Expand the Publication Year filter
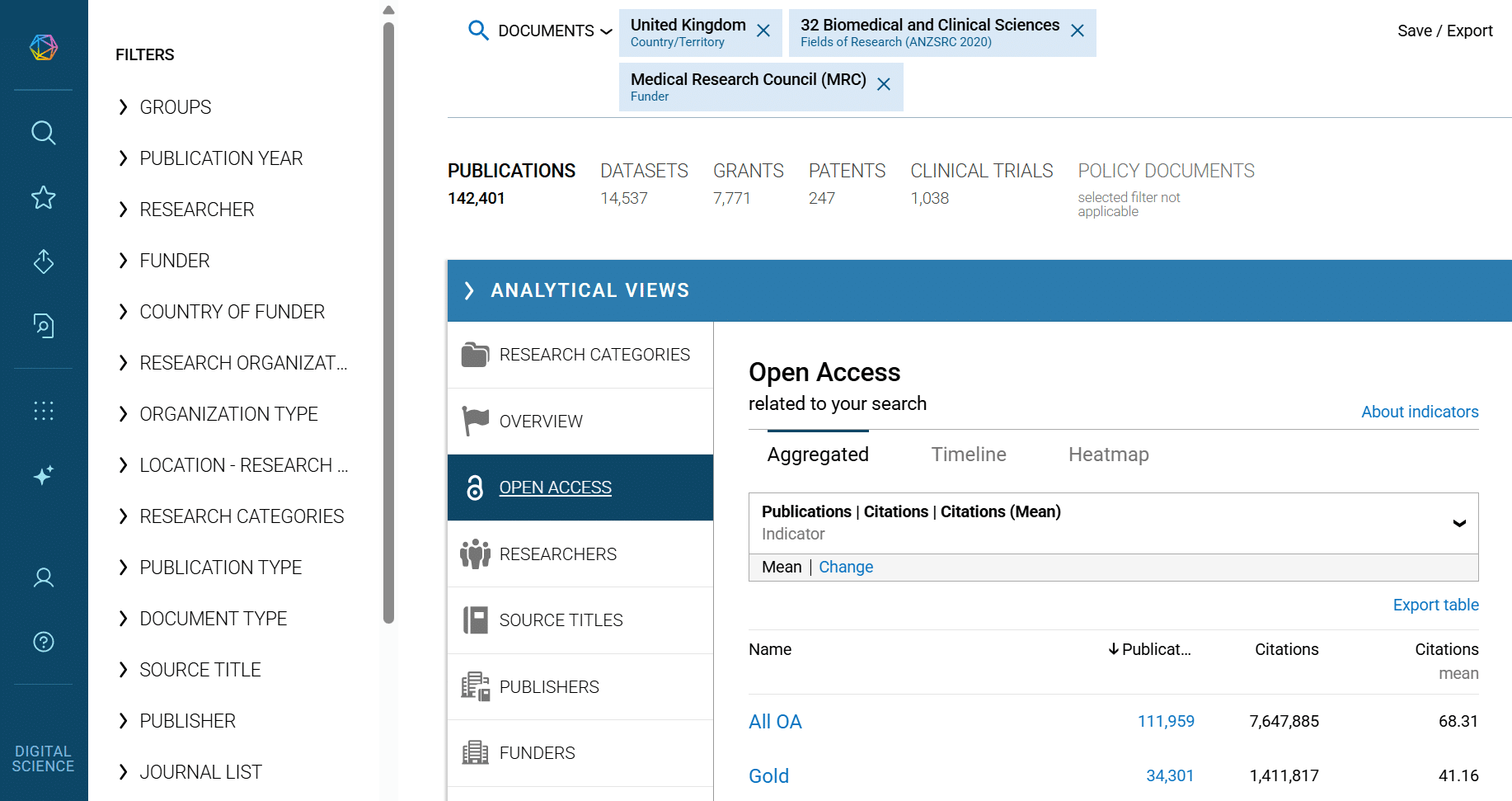 221,158
